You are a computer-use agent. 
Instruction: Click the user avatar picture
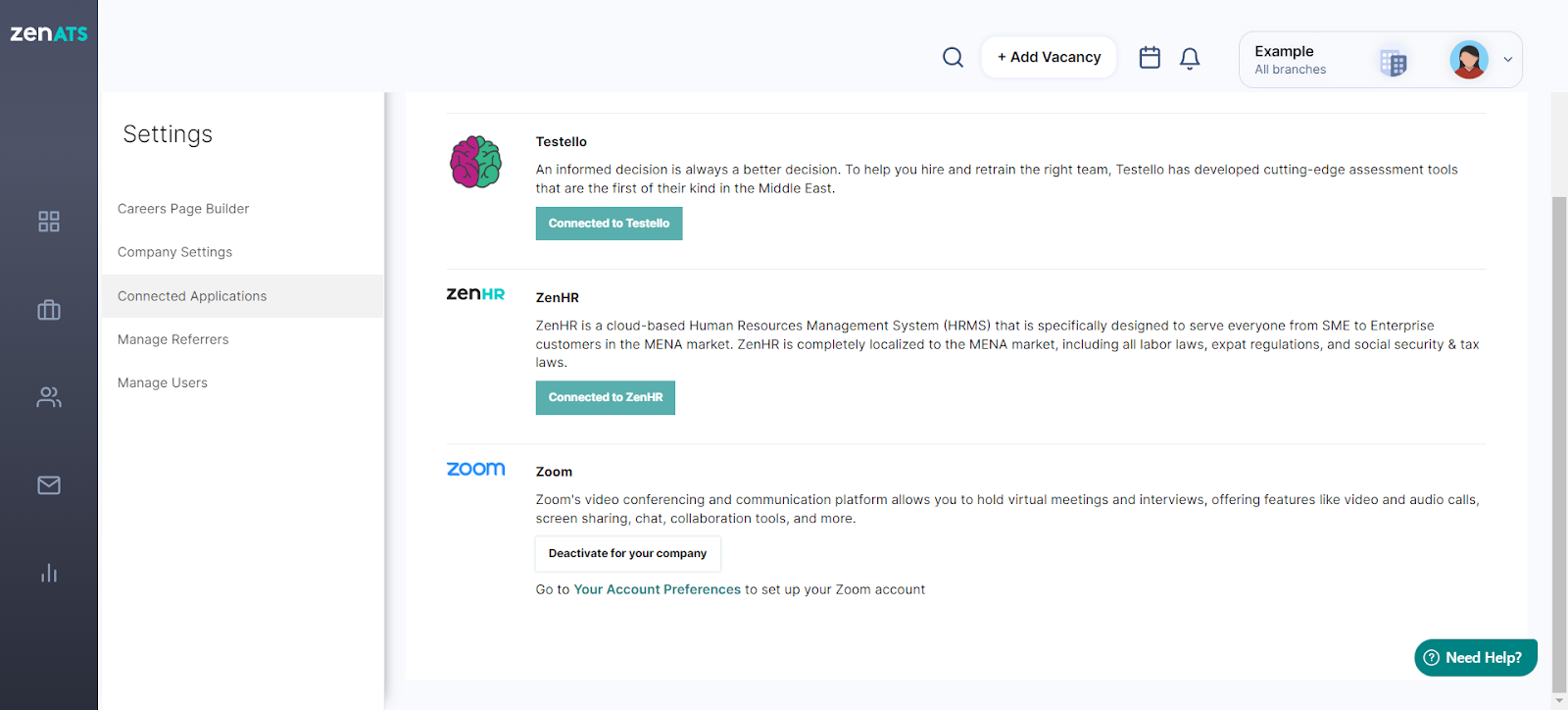[1469, 60]
